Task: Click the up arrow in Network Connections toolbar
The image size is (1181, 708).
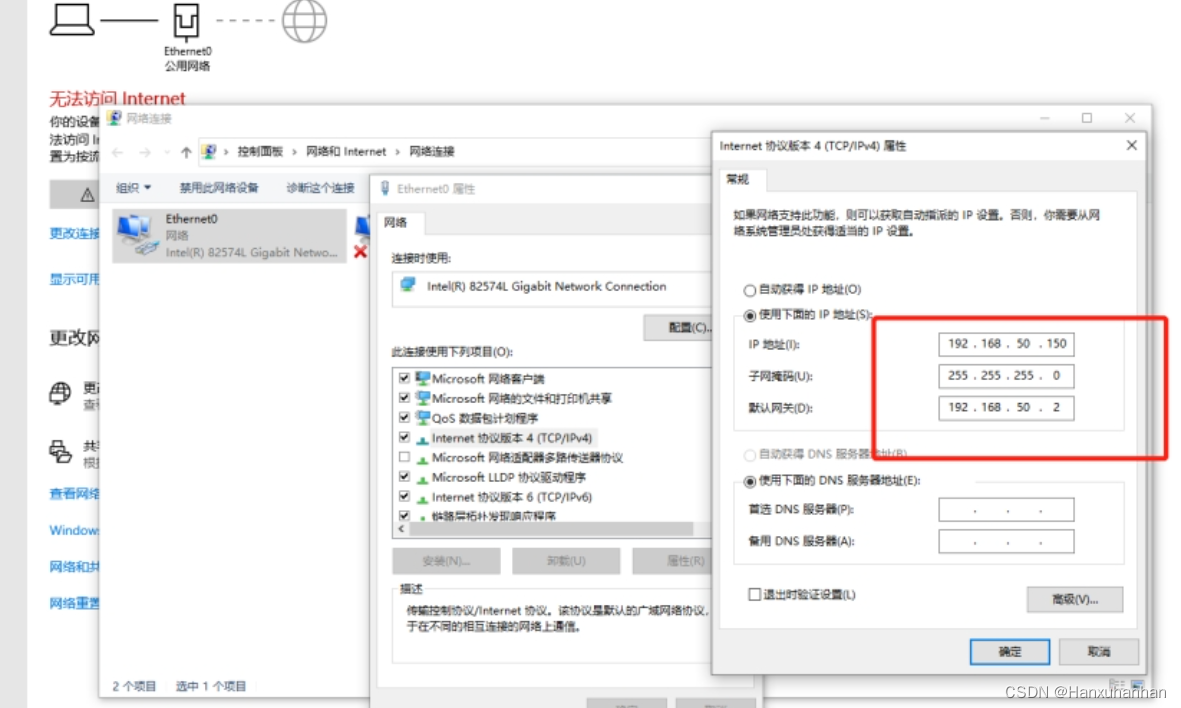Action: point(186,152)
